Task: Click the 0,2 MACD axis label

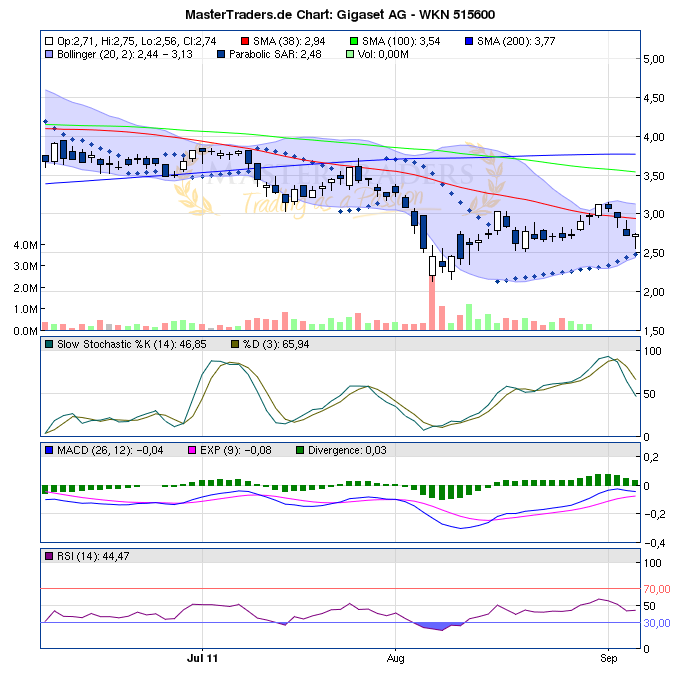Action: [x=651, y=458]
